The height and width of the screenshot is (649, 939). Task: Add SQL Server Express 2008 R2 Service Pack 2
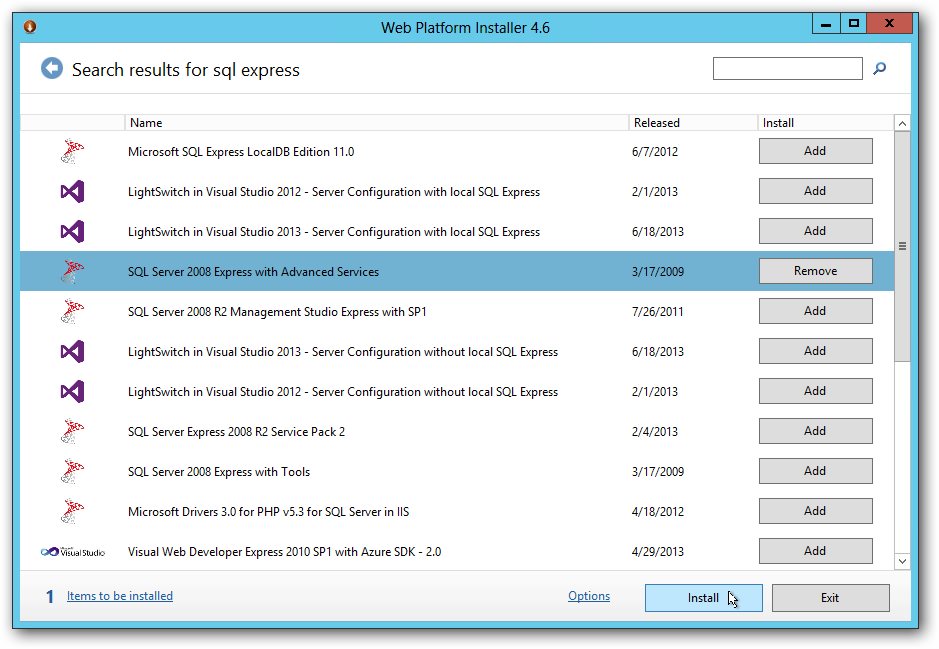(816, 431)
